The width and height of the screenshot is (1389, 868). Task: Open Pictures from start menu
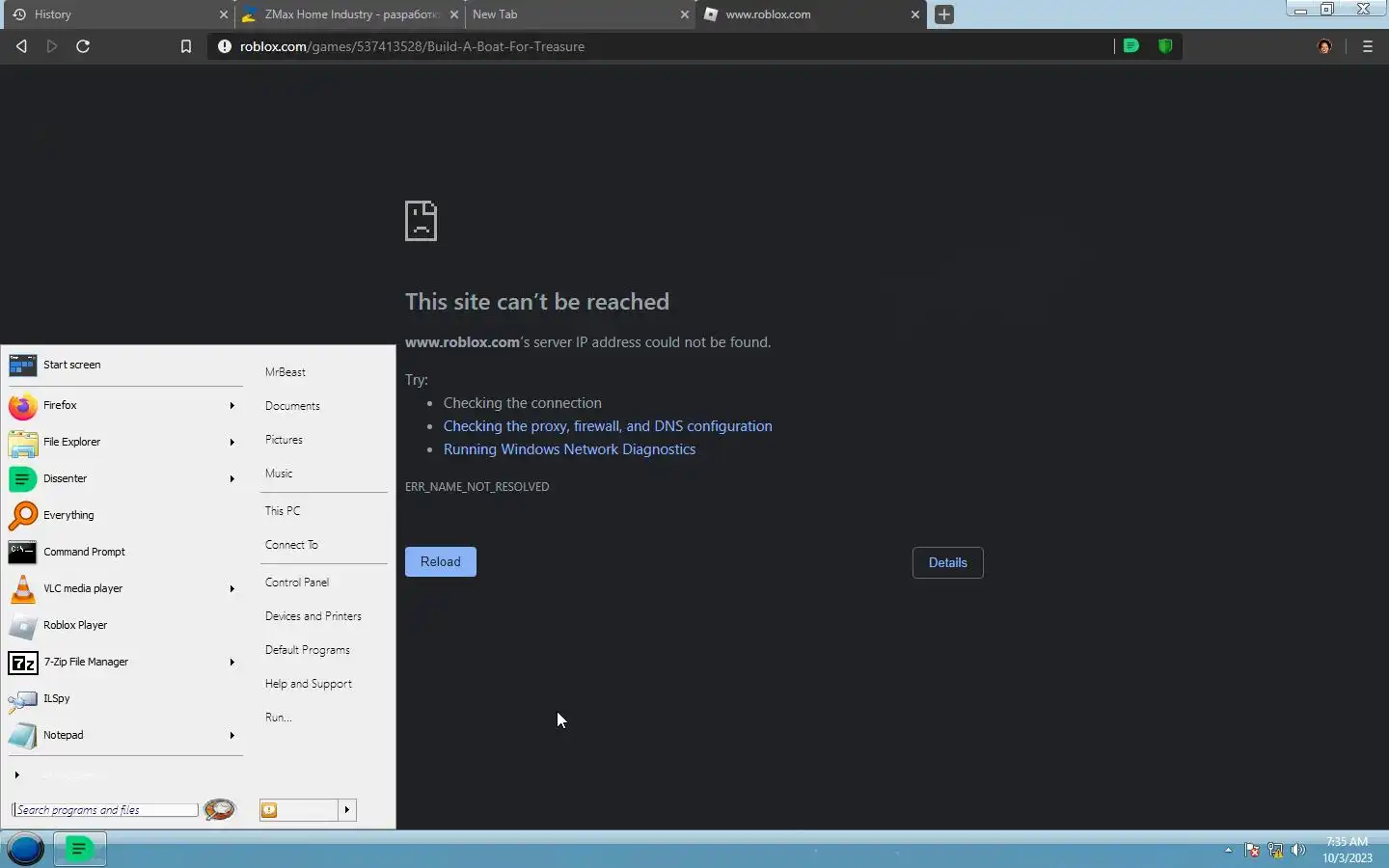[x=284, y=440]
